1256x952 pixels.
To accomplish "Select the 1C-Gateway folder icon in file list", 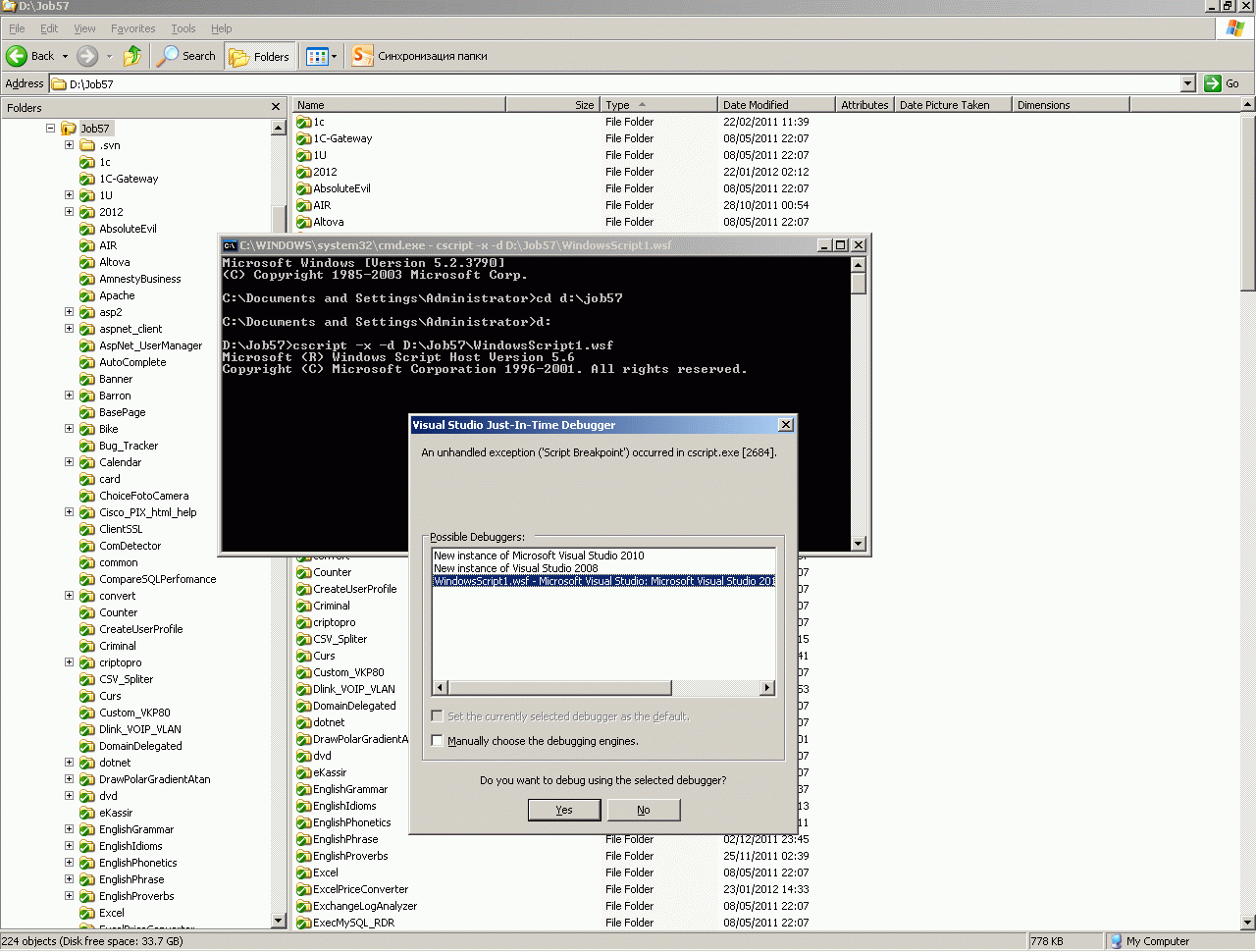I will point(304,138).
